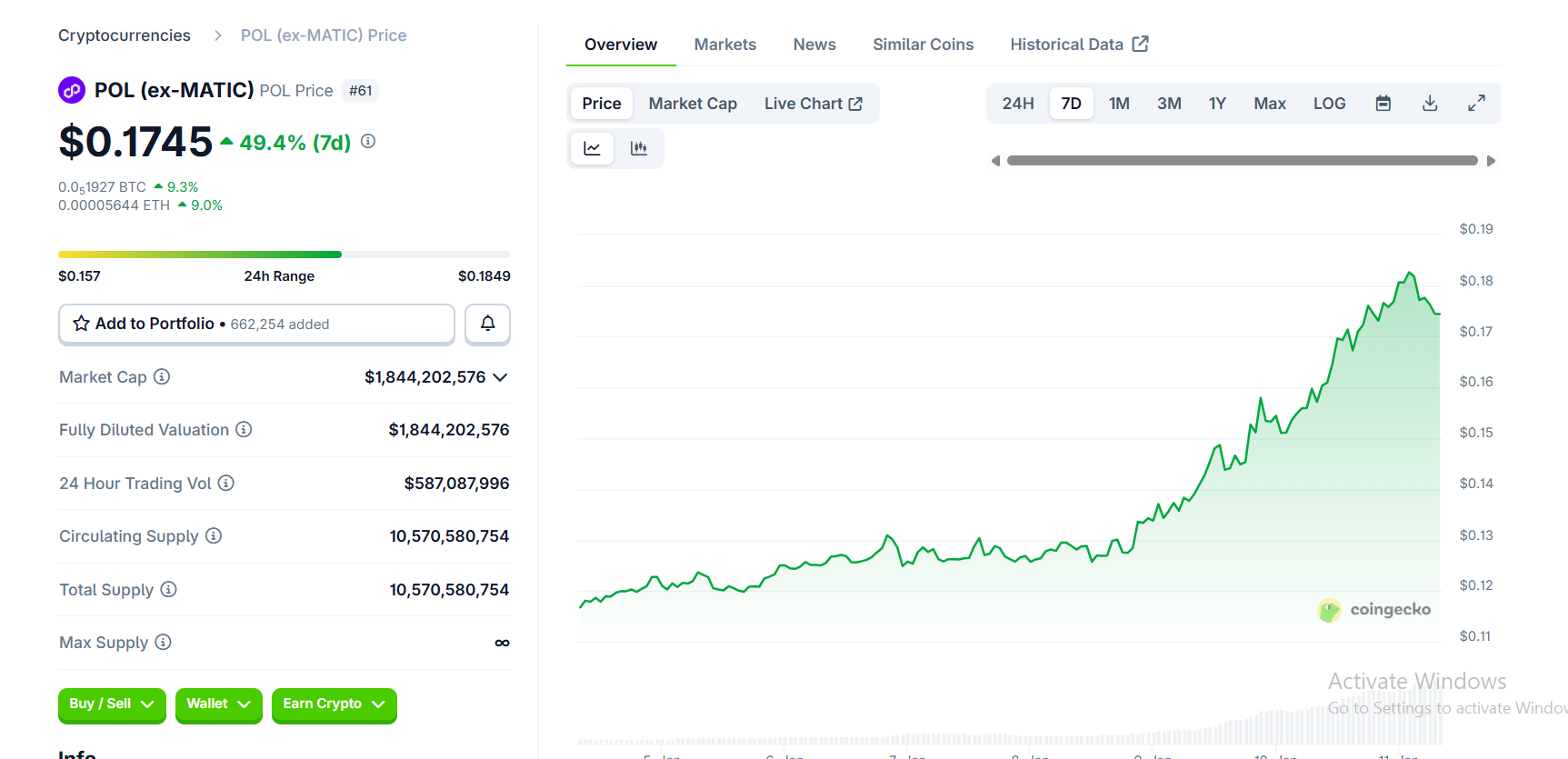Select the 24H time range
The width and height of the screenshot is (1568, 759).
pyautogui.click(x=1018, y=104)
